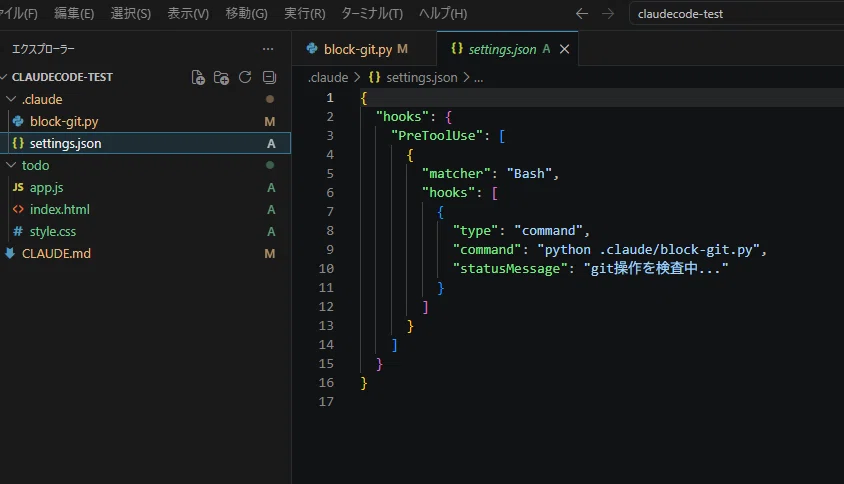The image size is (844, 484).
Task: Click the JS icon beside app.js
Action: [x=18, y=187]
